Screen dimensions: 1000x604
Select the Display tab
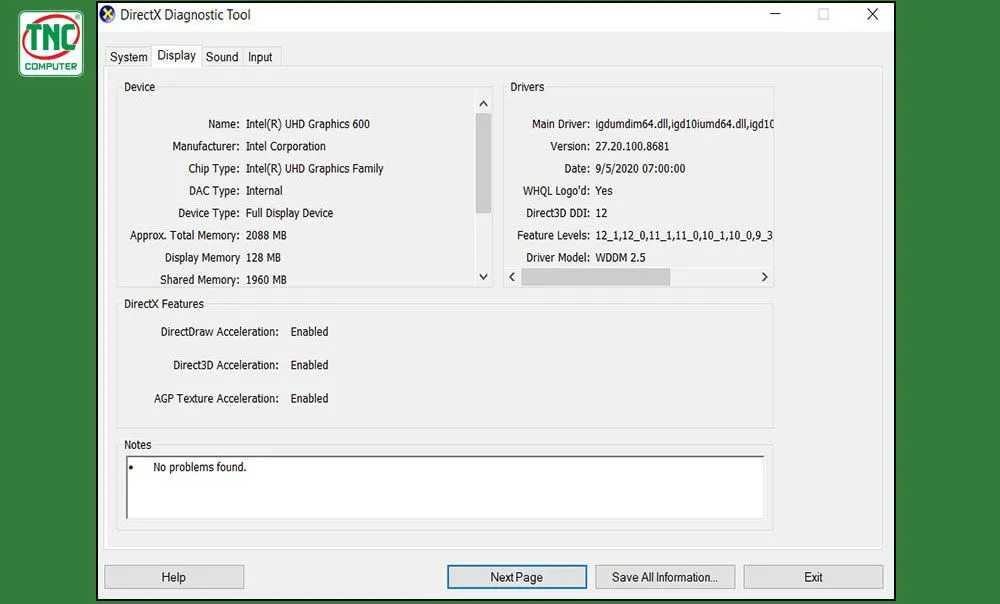[177, 56]
